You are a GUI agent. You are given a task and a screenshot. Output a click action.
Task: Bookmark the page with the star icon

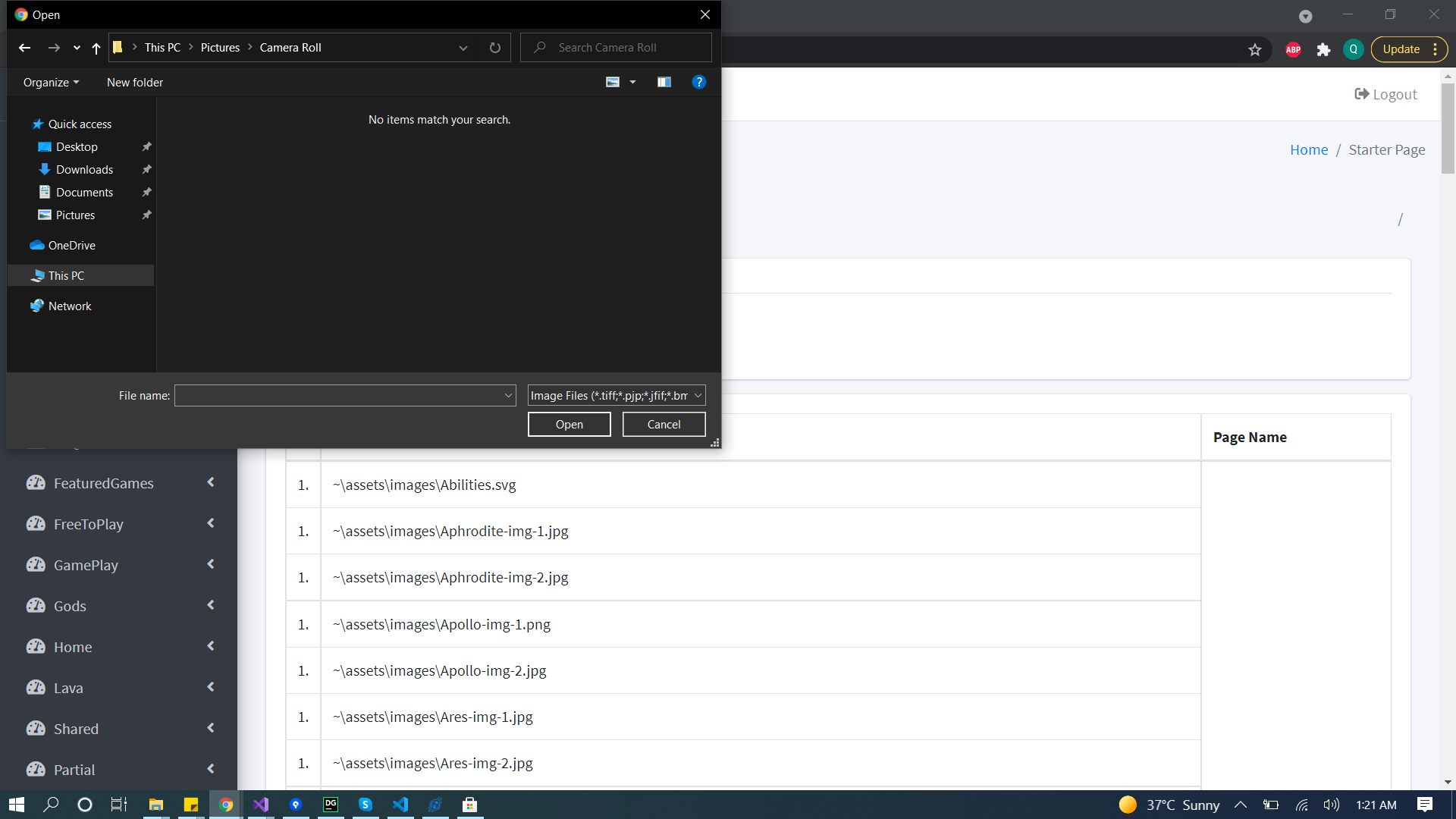point(1255,49)
